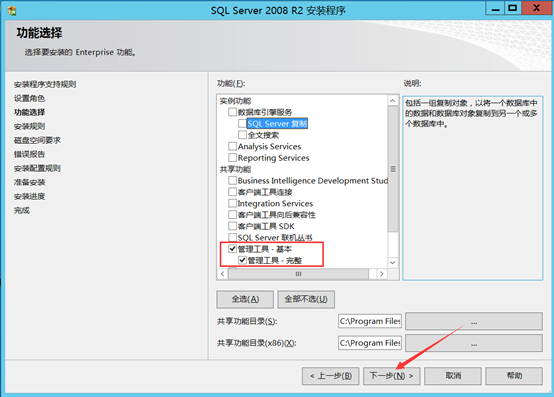
Task: Select 安装程序支持规则 step in sidebar
Action: pos(45,84)
